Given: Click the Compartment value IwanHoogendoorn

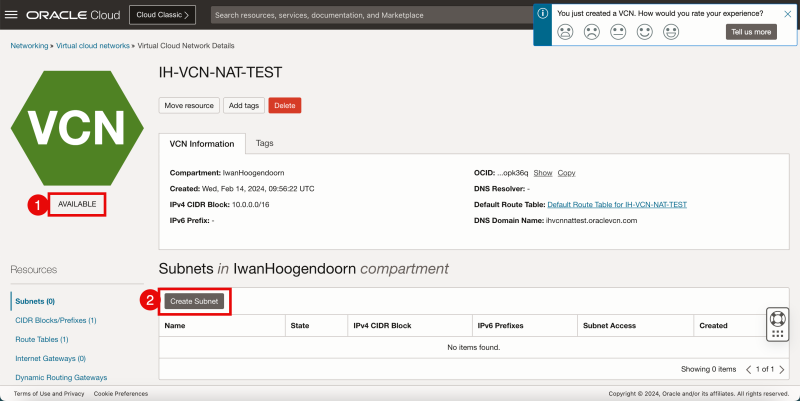Looking at the screenshot, I should tap(253, 173).
